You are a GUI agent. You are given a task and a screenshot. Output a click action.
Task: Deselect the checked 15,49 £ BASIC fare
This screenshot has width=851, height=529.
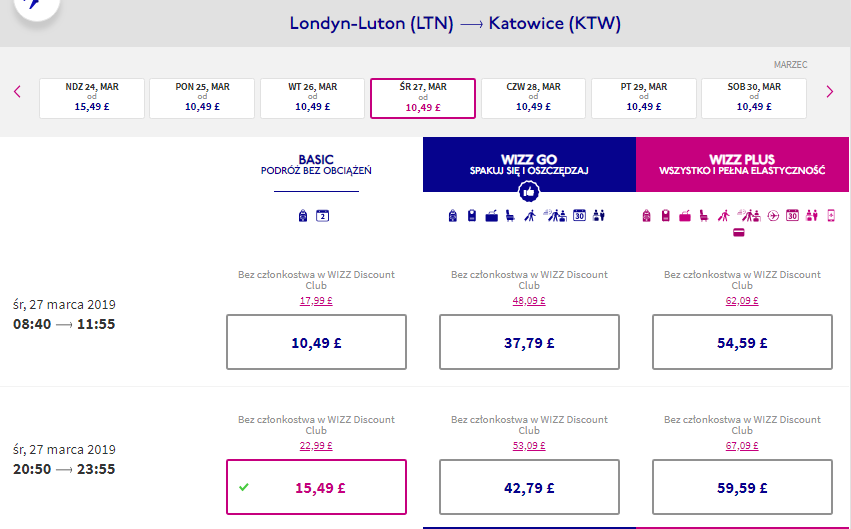click(x=316, y=487)
